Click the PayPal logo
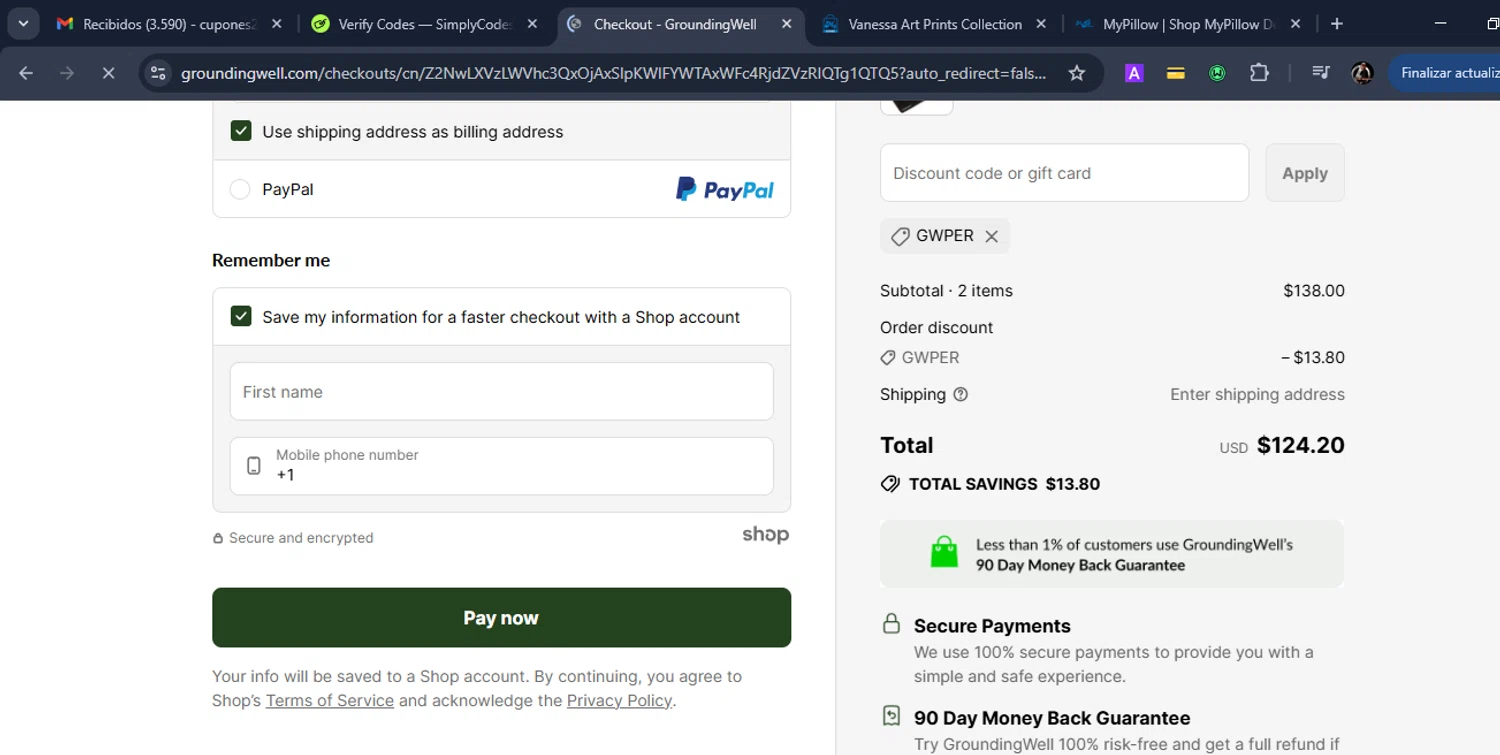This screenshot has height=755, width=1500. point(725,189)
